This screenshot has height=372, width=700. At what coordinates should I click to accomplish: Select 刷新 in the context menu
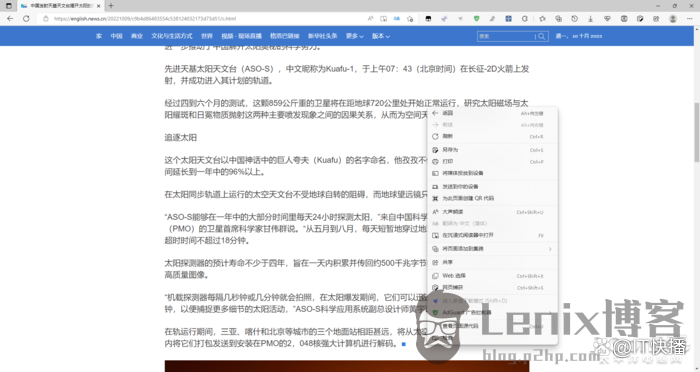pyautogui.click(x=492, y=136)
